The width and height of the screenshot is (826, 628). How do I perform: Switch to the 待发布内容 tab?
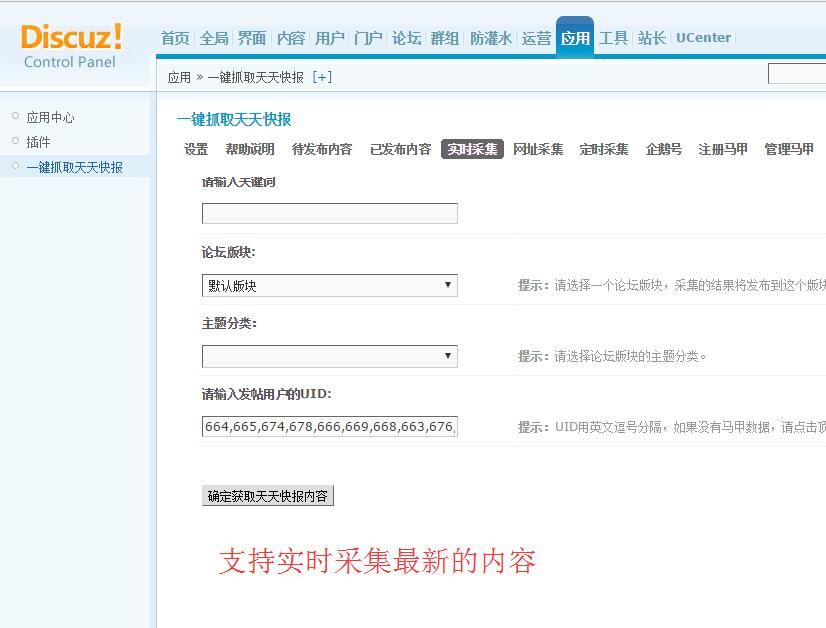[x=322, y=149]
